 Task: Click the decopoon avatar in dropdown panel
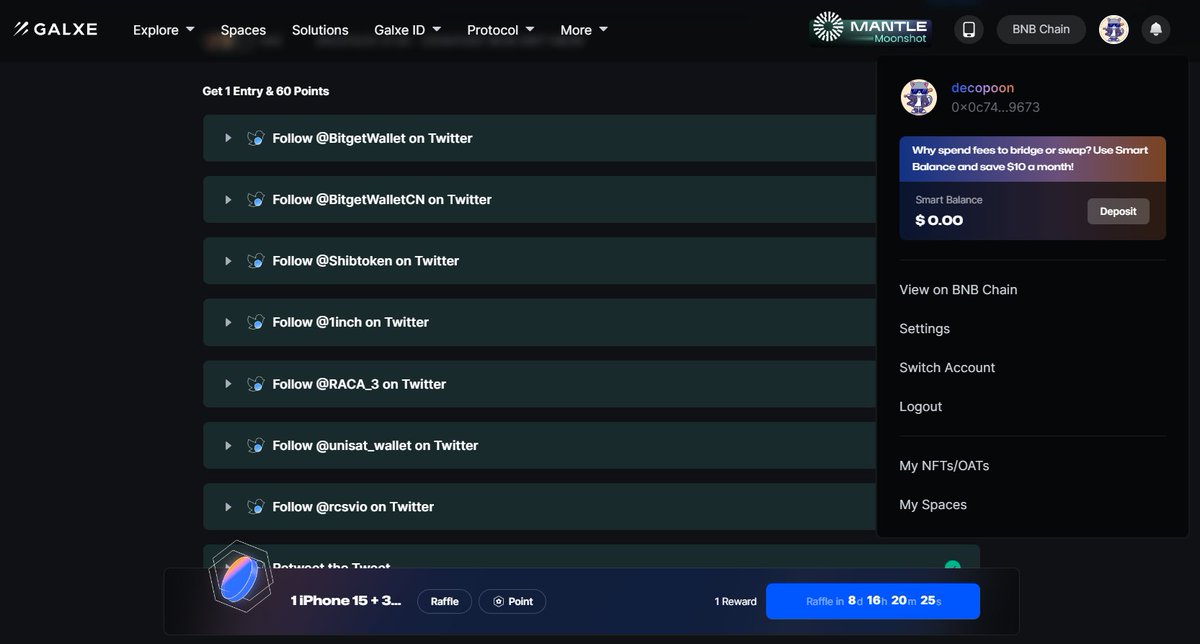[x=918, y=97]
